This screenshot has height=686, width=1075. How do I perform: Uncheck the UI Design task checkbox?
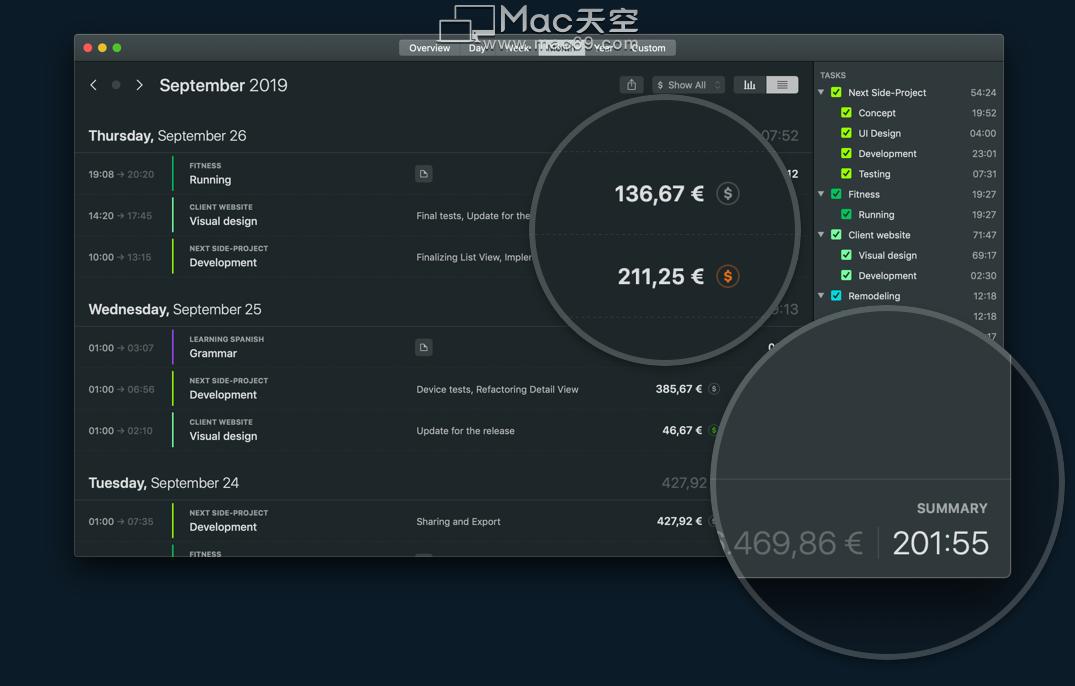click(x=846, y=133)
